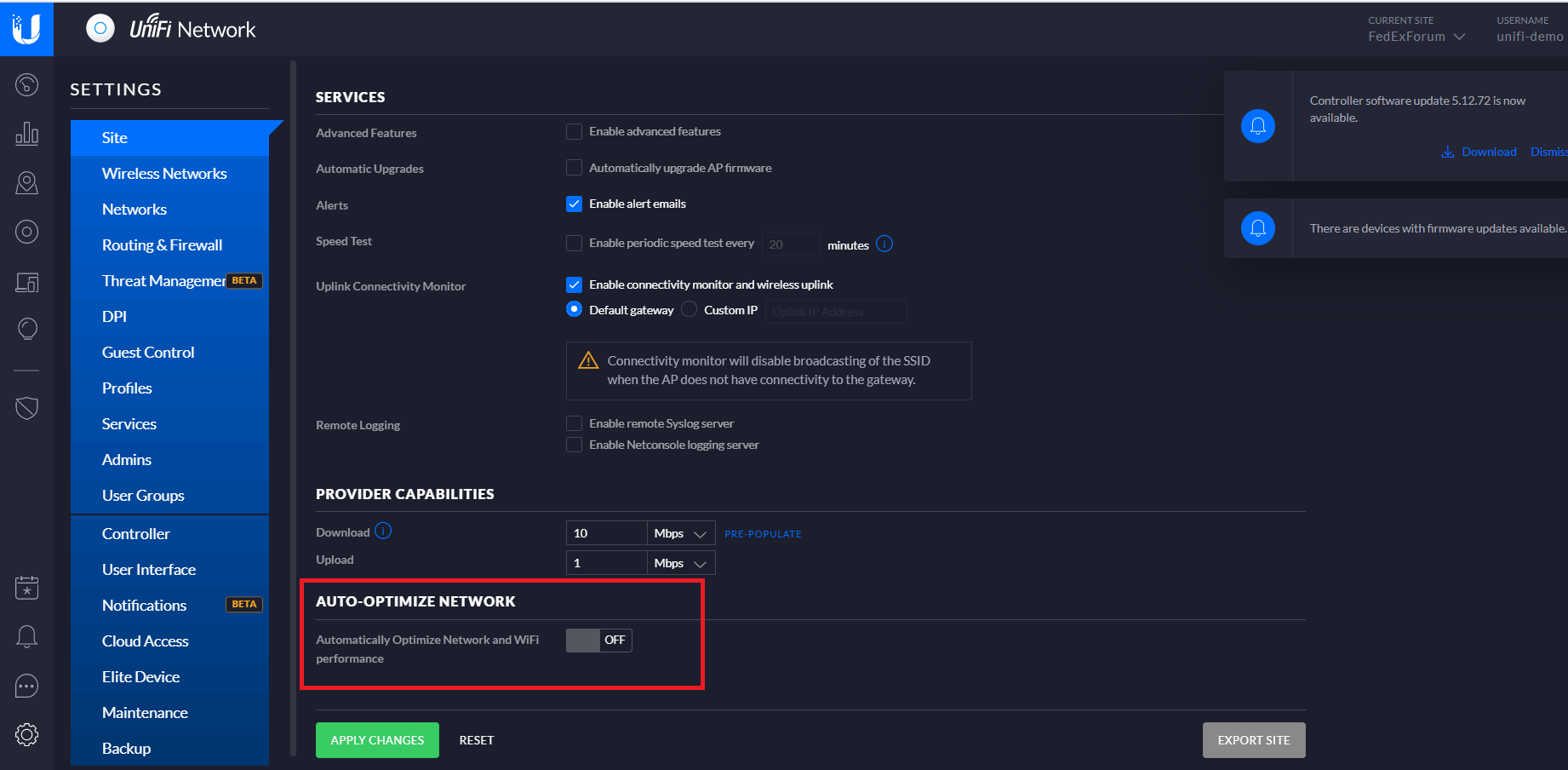Open the Clients icon in sidebar
Viewport: 1568px width, 770px height.
[26, 282]
